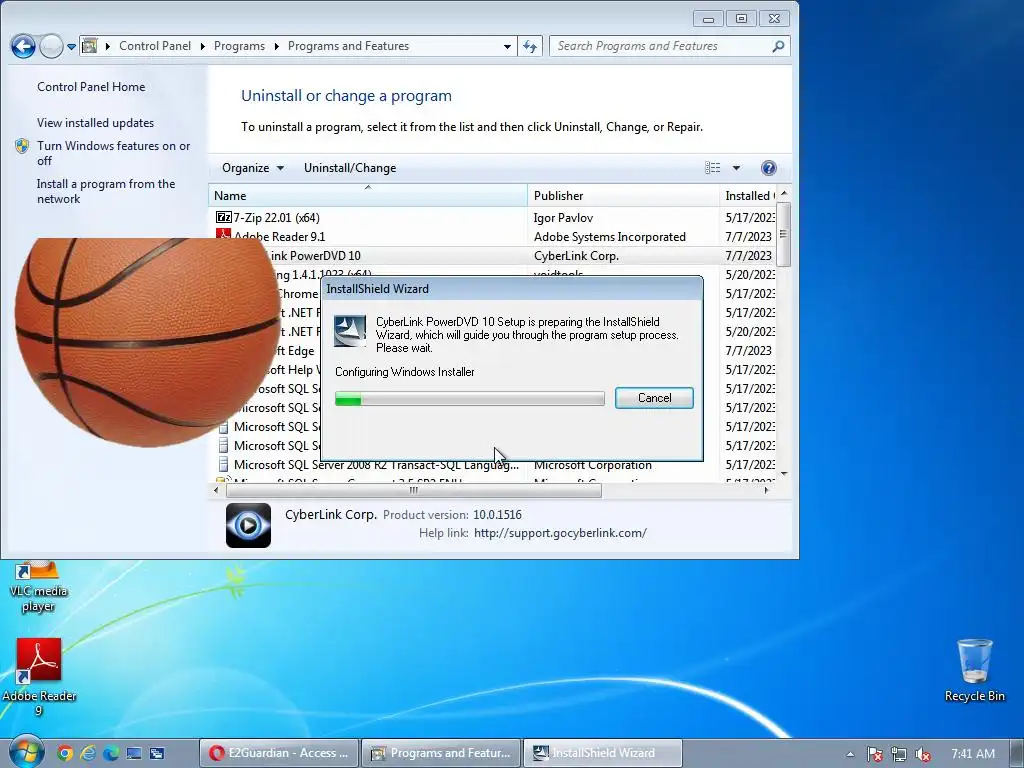Sort by the Publisher column header
Viewport: 1024px width, 768px height.
click(x=623, y=195)
